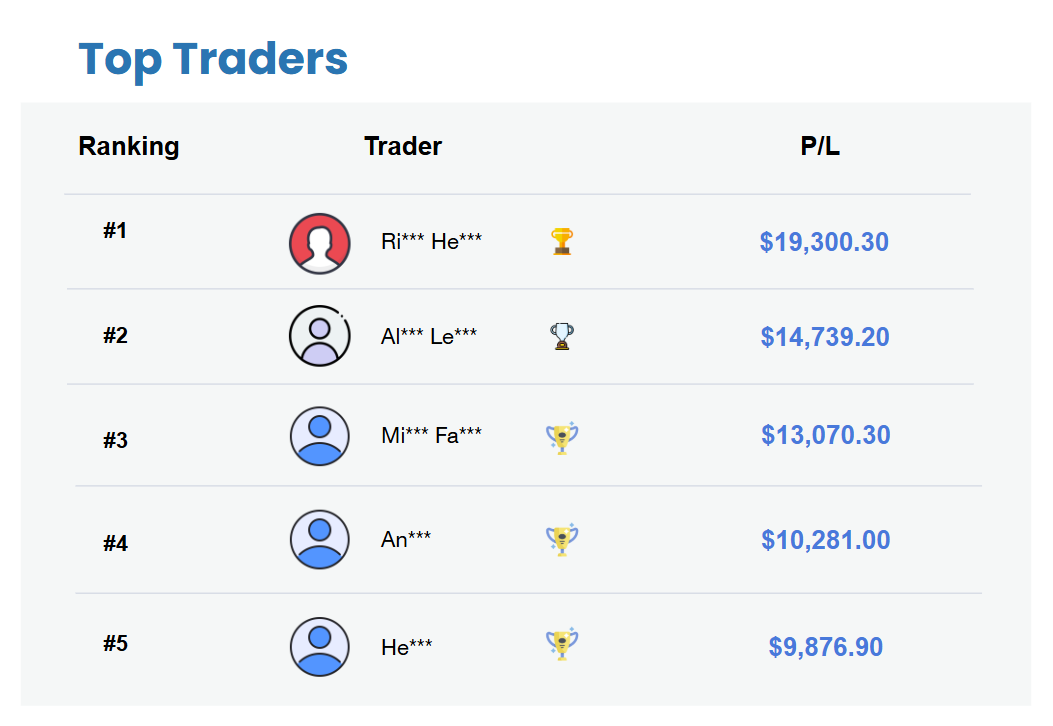Click the $19,300.30 profit value

[x=824, y=241]
